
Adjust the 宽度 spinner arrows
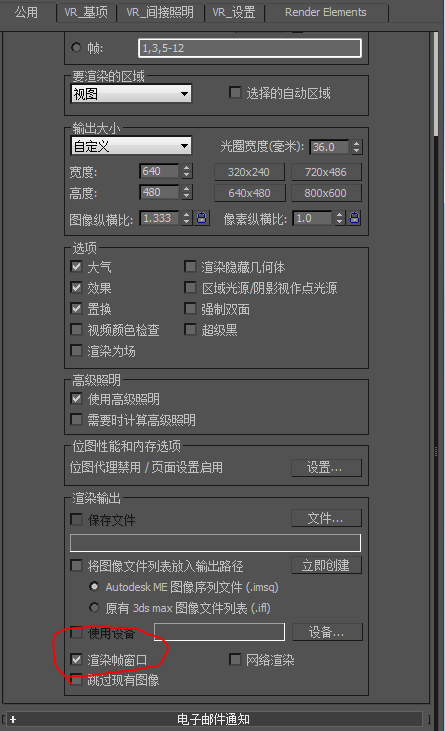click(x=187, y=171)
